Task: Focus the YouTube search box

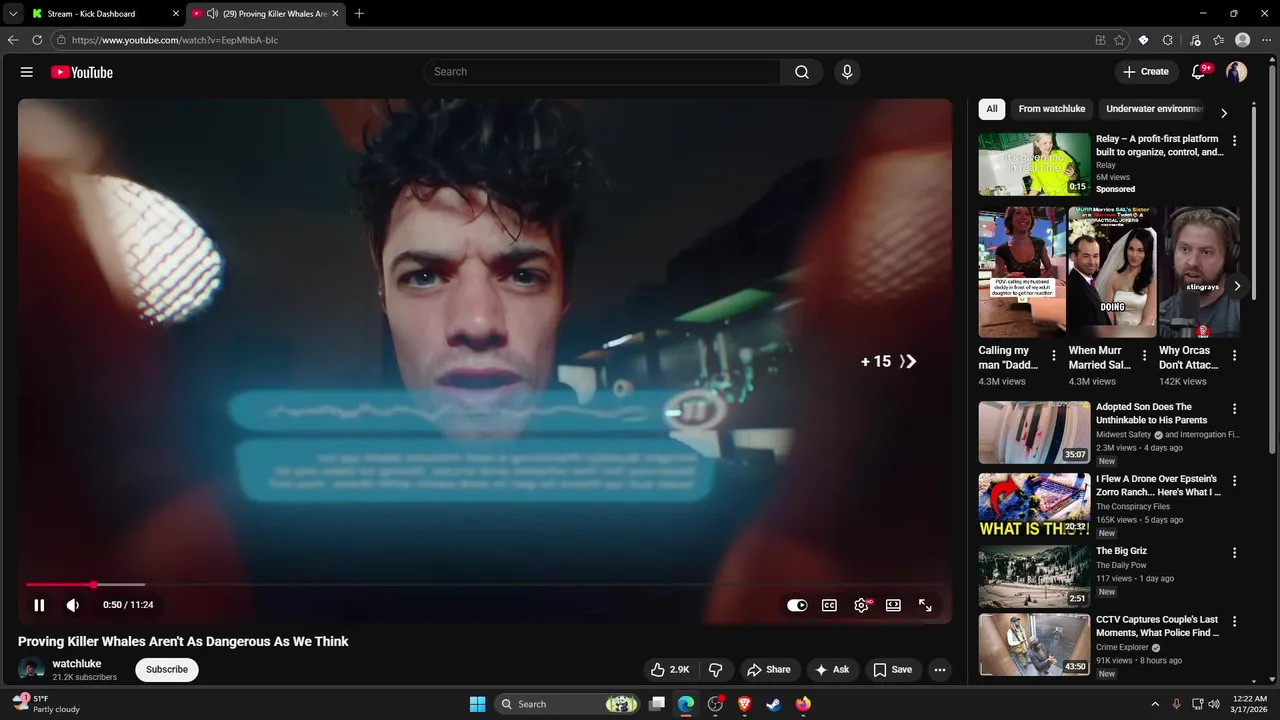Action: tap(602, 72)
